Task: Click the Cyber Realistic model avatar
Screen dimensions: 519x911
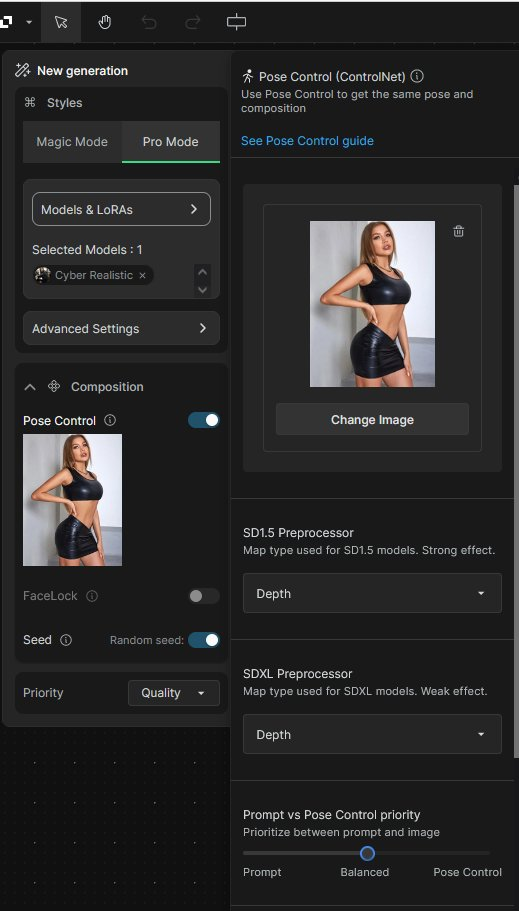Action: pos(42,275)
